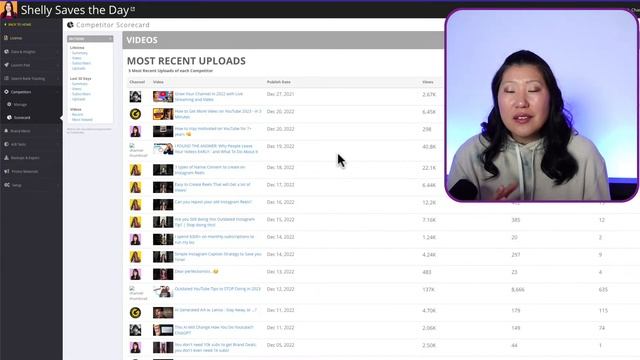The height and width of the screenshot is (360, 640).
Task: Open 'Outdated YouTube Tips to STOP Doing in 2023' link
Action: point(218,289)
